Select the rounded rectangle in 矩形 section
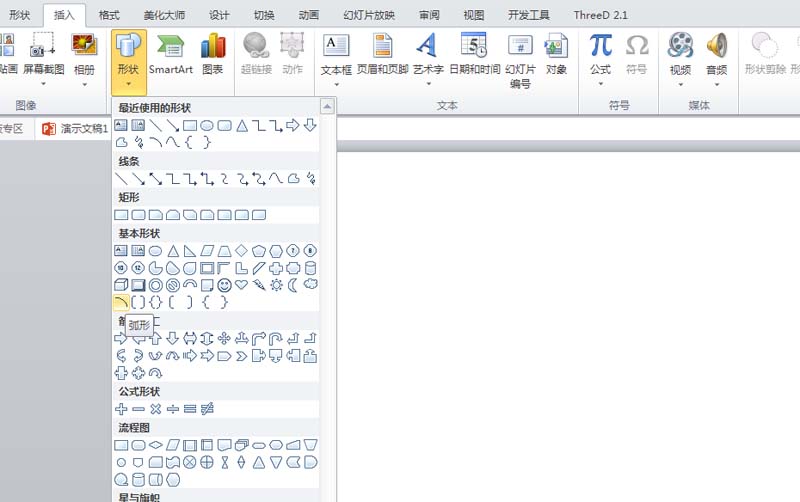The height and width of the screenshot is (502, 800). point(138,215)
